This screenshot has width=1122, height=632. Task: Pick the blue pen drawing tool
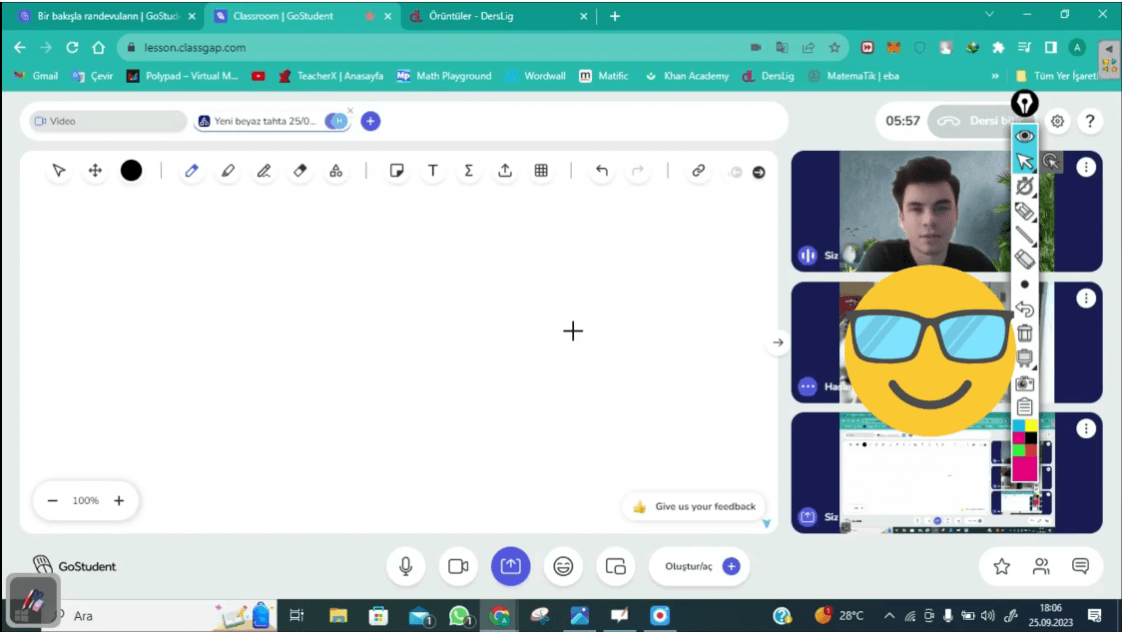tap(191, 170)
